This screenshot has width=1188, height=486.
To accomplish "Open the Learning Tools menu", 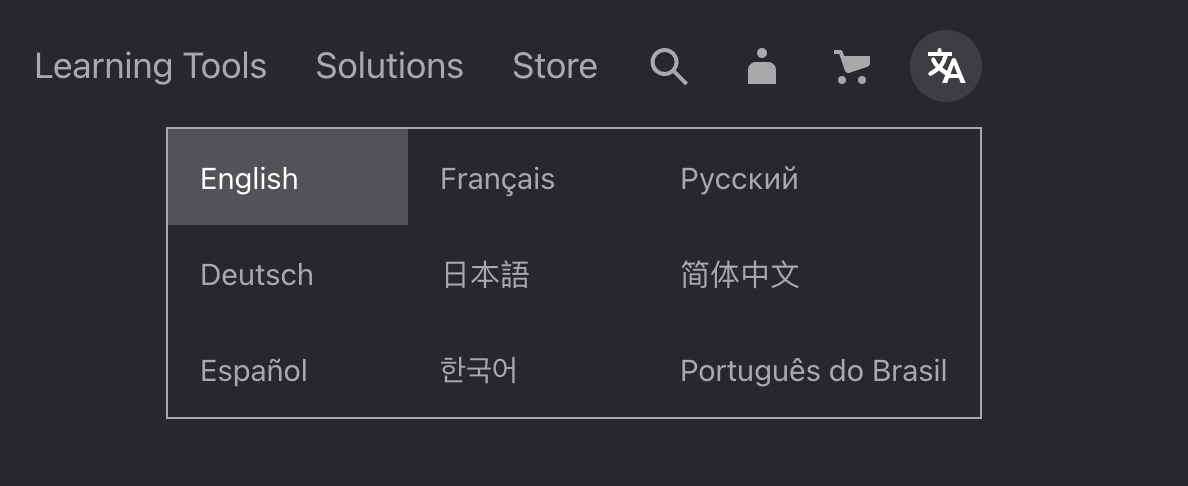I will pos(151,66).
